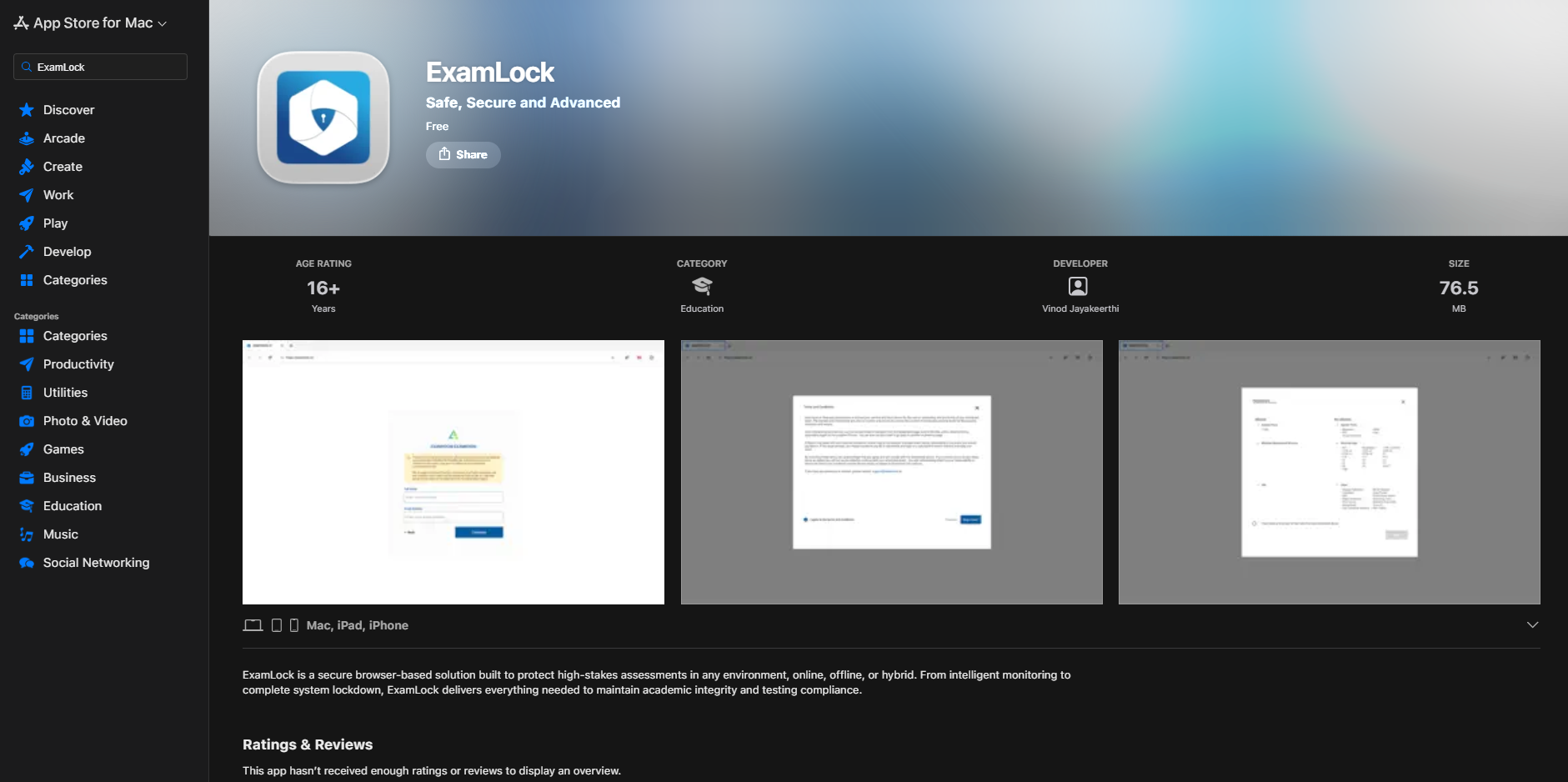1568x782 pixels.
Task: Share the ExamLock app
Action: pyautogui.click(x=463, y=155)
